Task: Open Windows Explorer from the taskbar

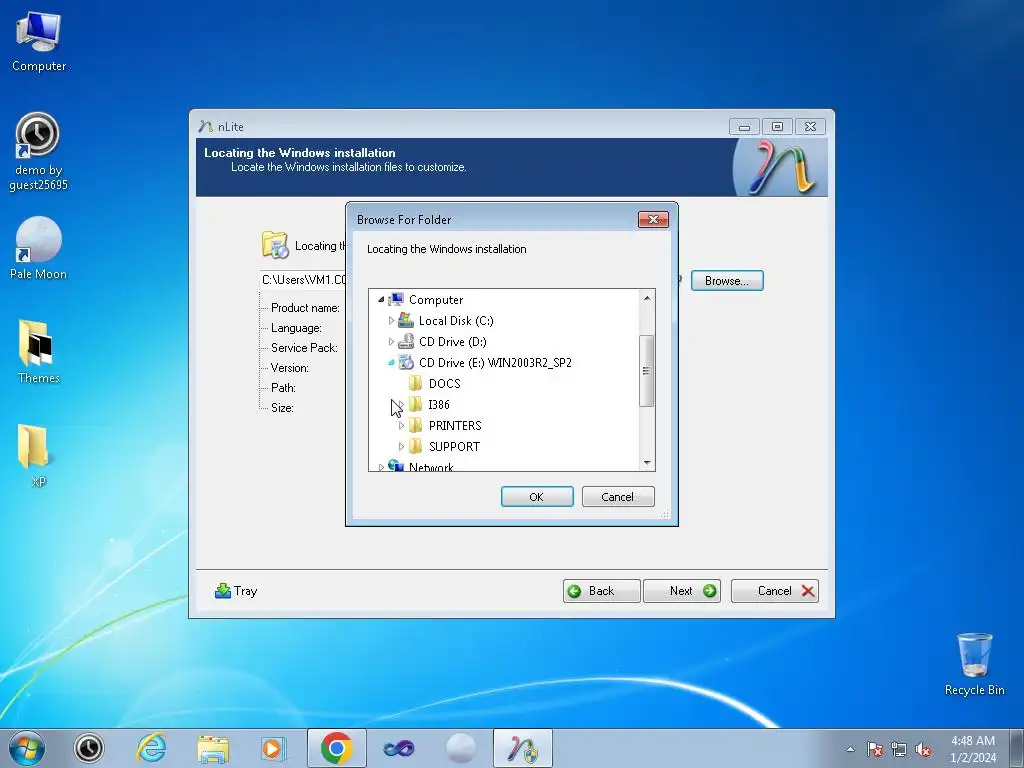Action: [x=213, y=748]
